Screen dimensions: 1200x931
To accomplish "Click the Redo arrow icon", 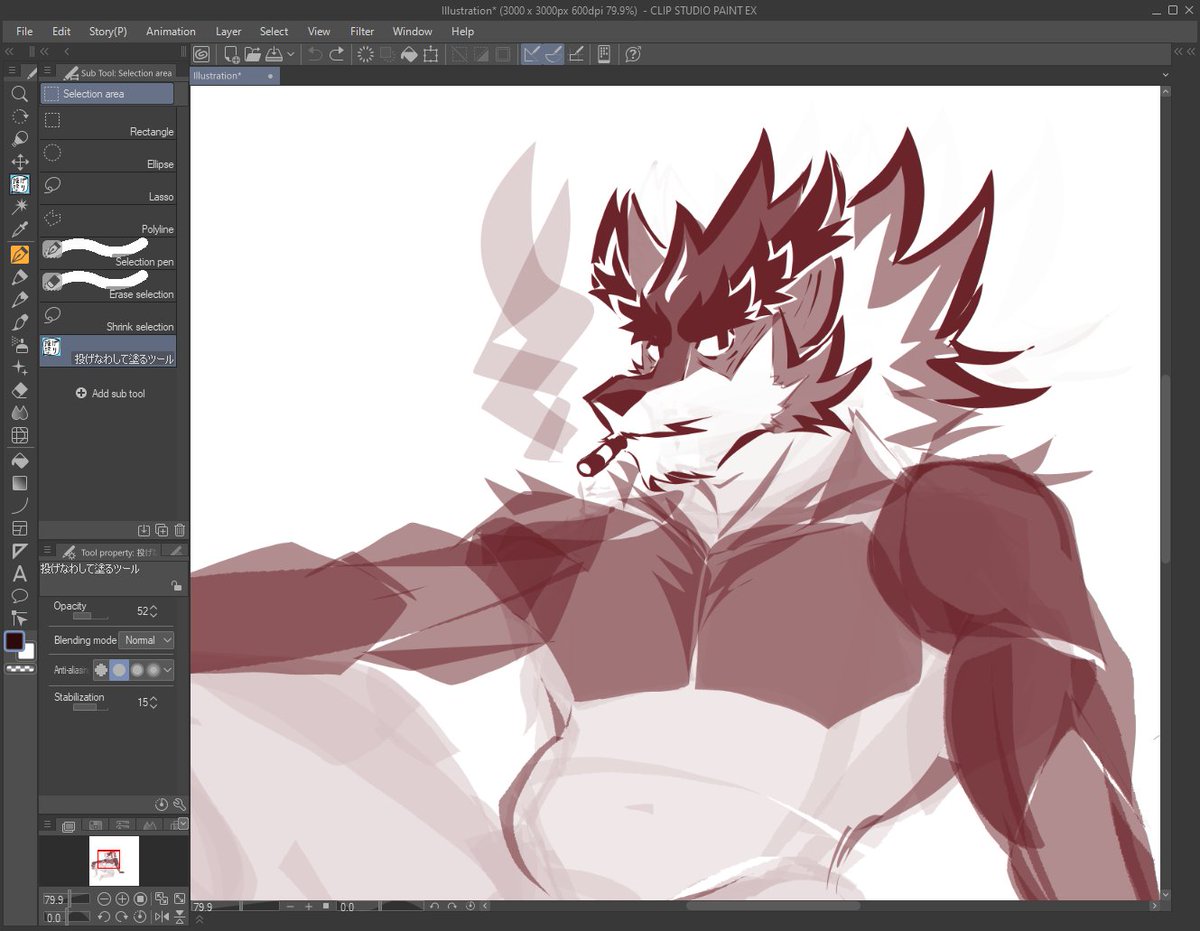I will [337, 55].
